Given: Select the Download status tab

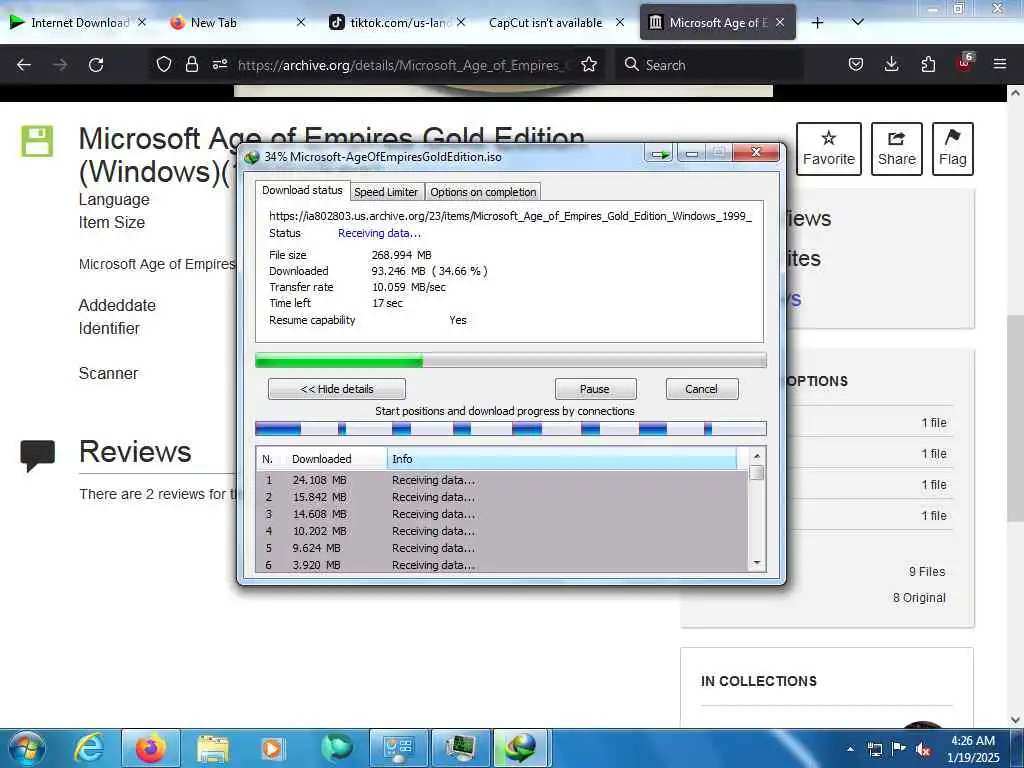Looking at the screenshot, I should (x=302, y=190).
